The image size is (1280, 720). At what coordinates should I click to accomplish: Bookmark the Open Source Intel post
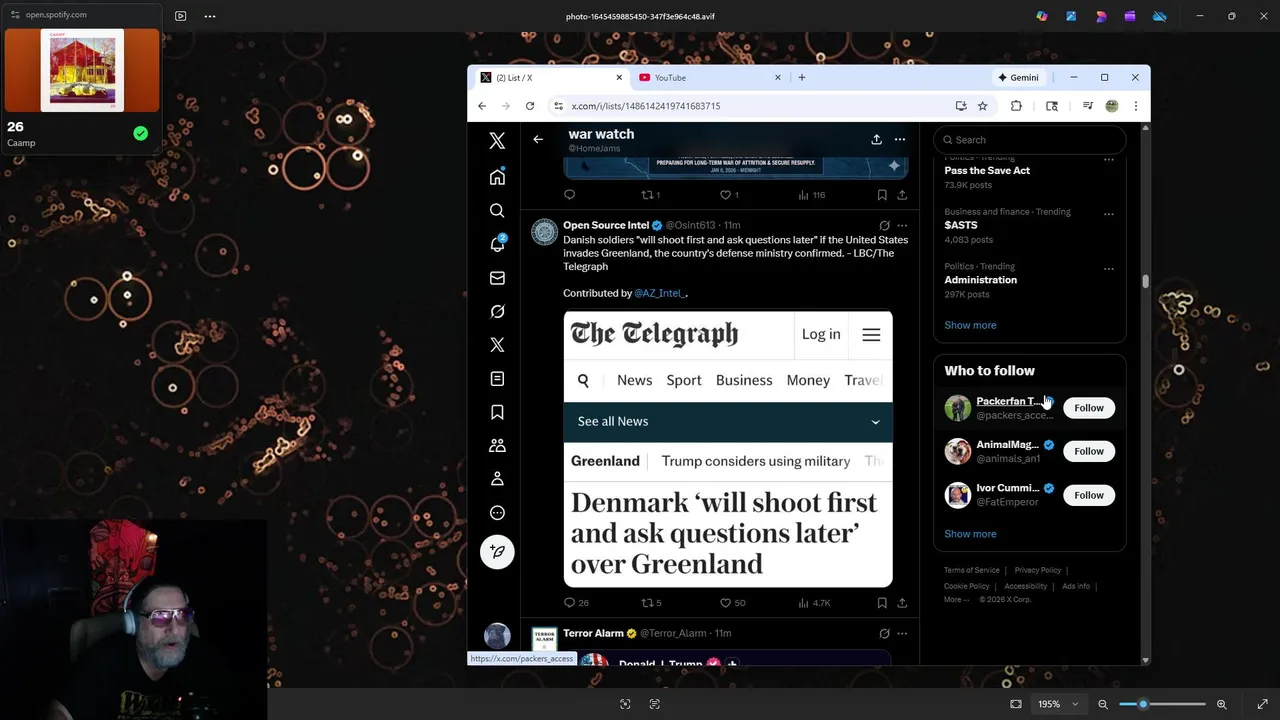[x=882, y=603]
